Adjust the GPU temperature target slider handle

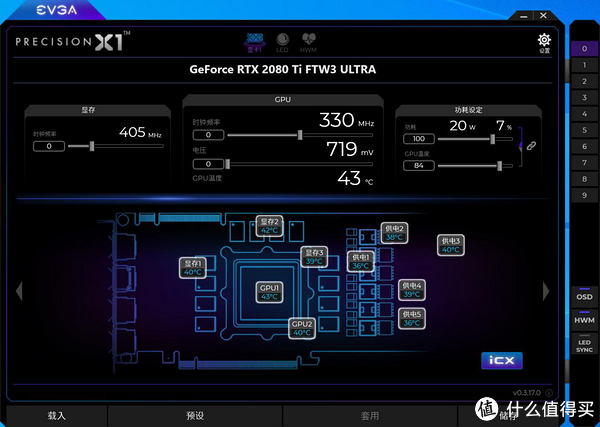(x=499, y=166)
